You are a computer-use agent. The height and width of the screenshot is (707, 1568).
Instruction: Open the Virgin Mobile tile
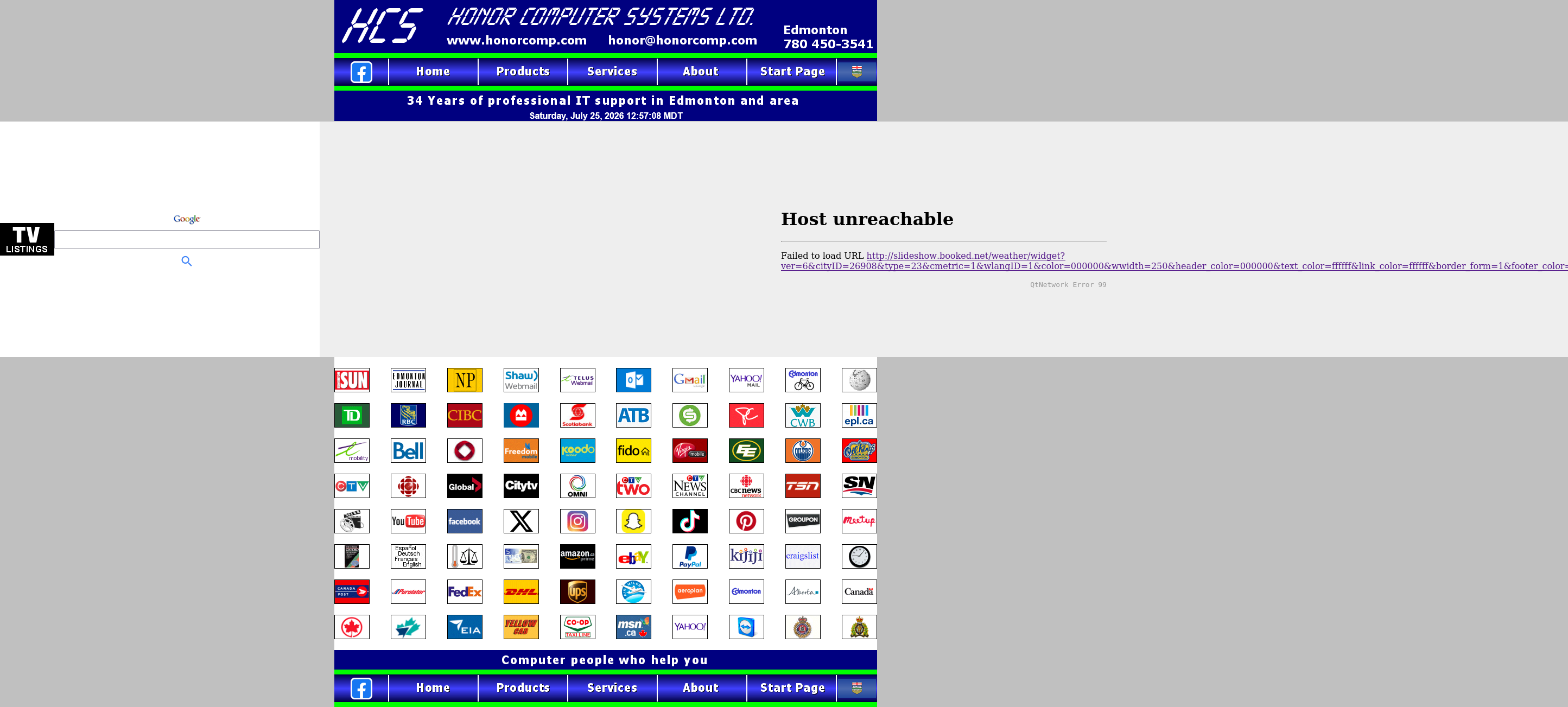[690, 451]
